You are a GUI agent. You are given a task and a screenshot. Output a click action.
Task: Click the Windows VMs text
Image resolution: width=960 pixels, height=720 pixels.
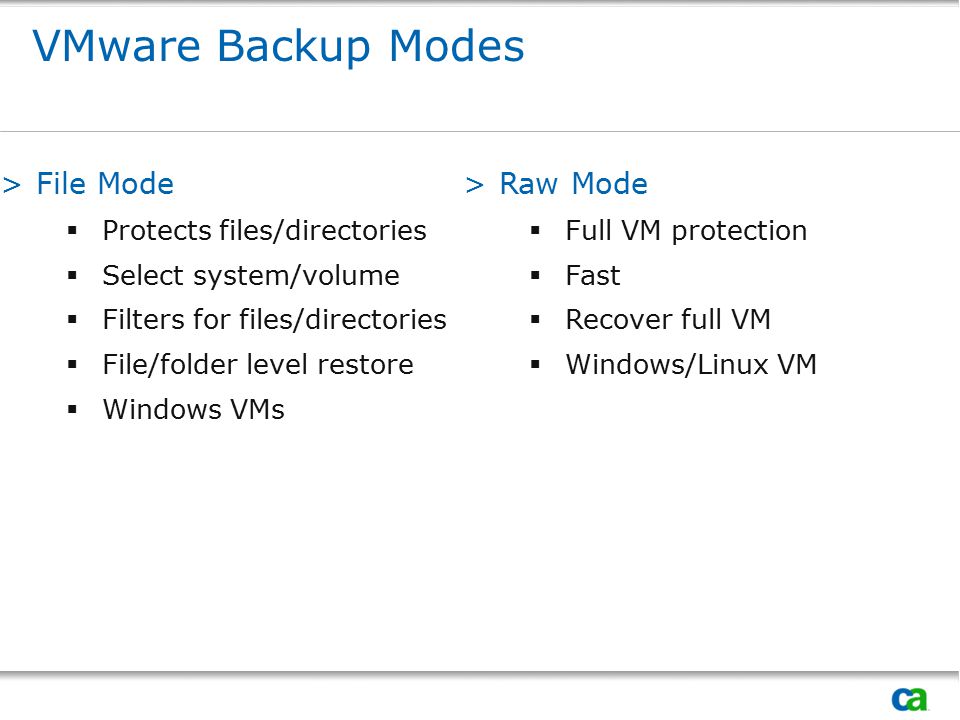click(x=194, y=409)
